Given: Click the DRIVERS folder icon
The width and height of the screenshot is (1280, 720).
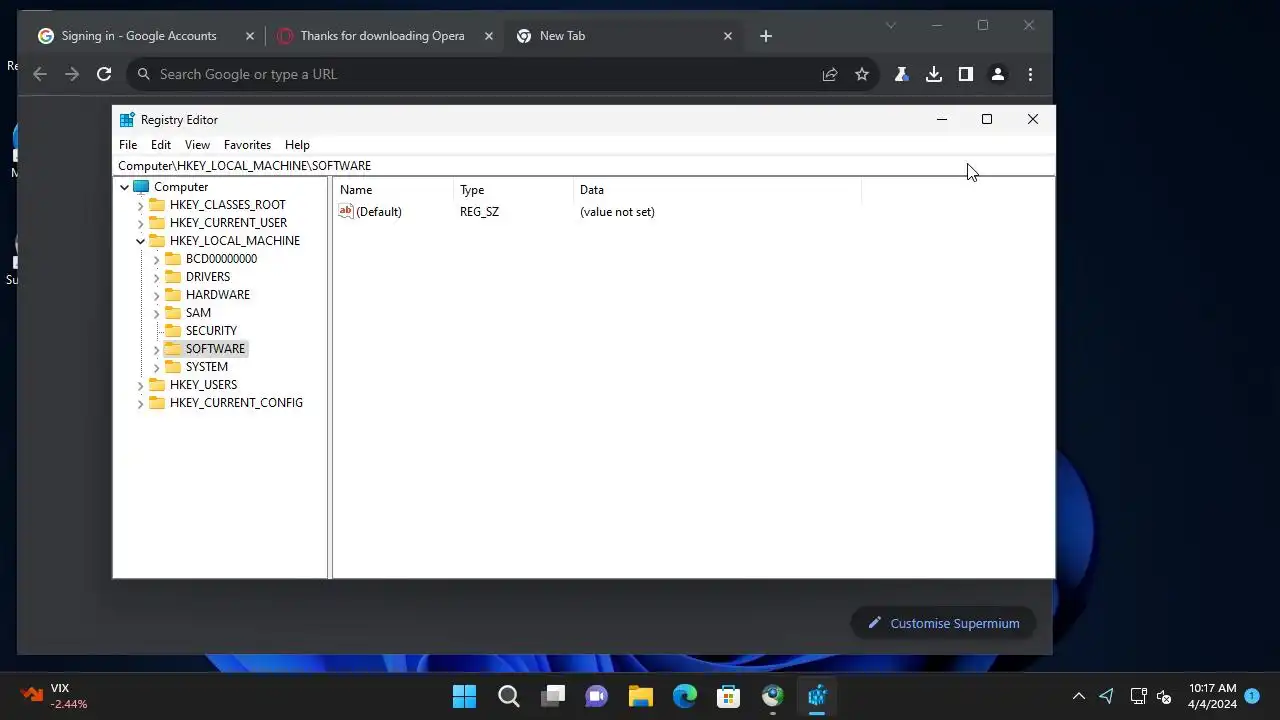Looking at the screenshot, I should point(173,277).
